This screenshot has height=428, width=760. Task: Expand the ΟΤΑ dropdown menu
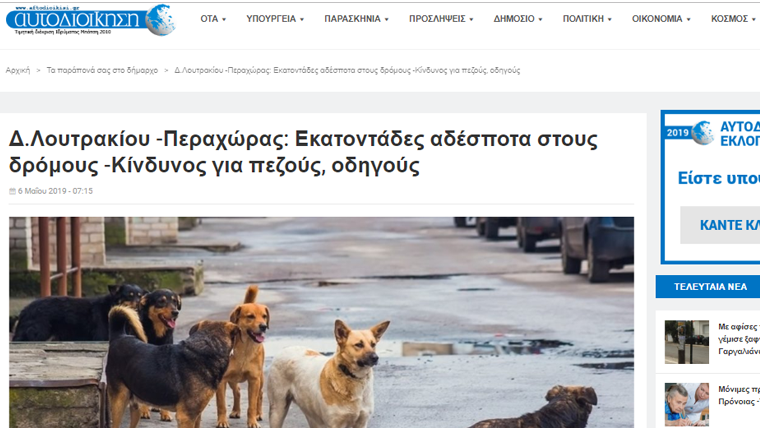click(213, 19)
